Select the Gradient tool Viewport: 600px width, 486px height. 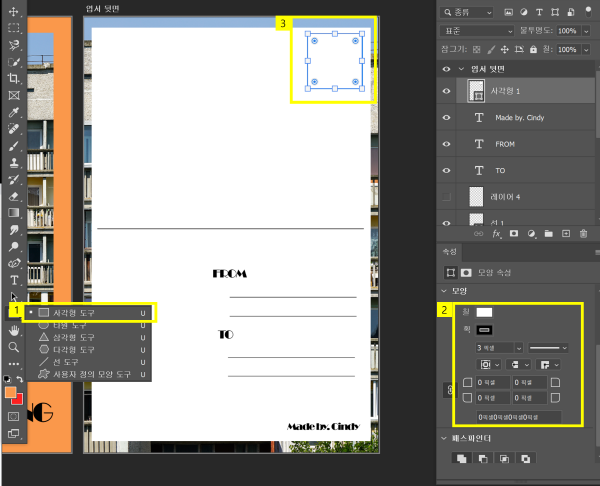[x=14, y=213]
